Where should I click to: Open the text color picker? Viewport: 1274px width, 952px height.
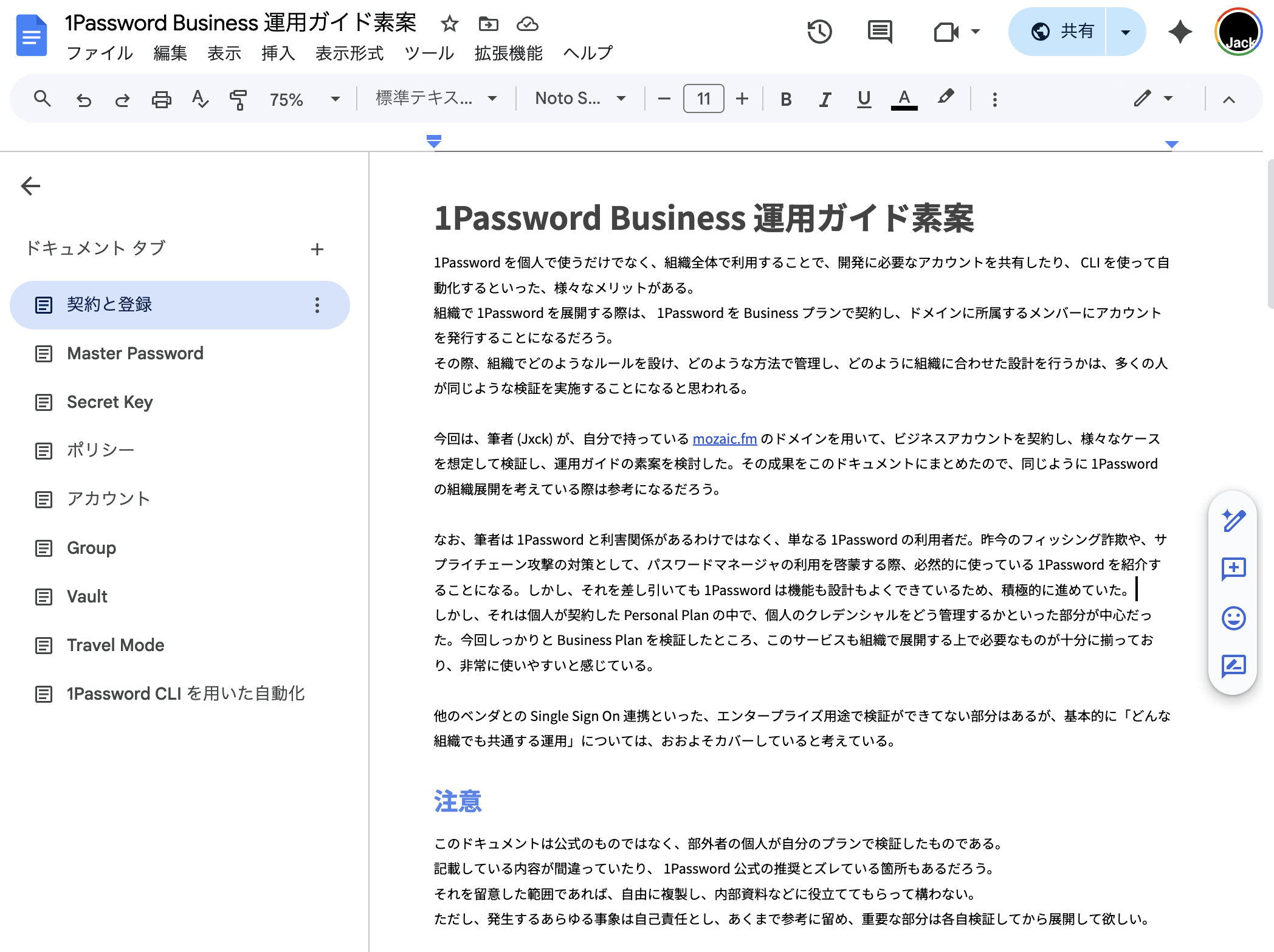tap(904, 98)
